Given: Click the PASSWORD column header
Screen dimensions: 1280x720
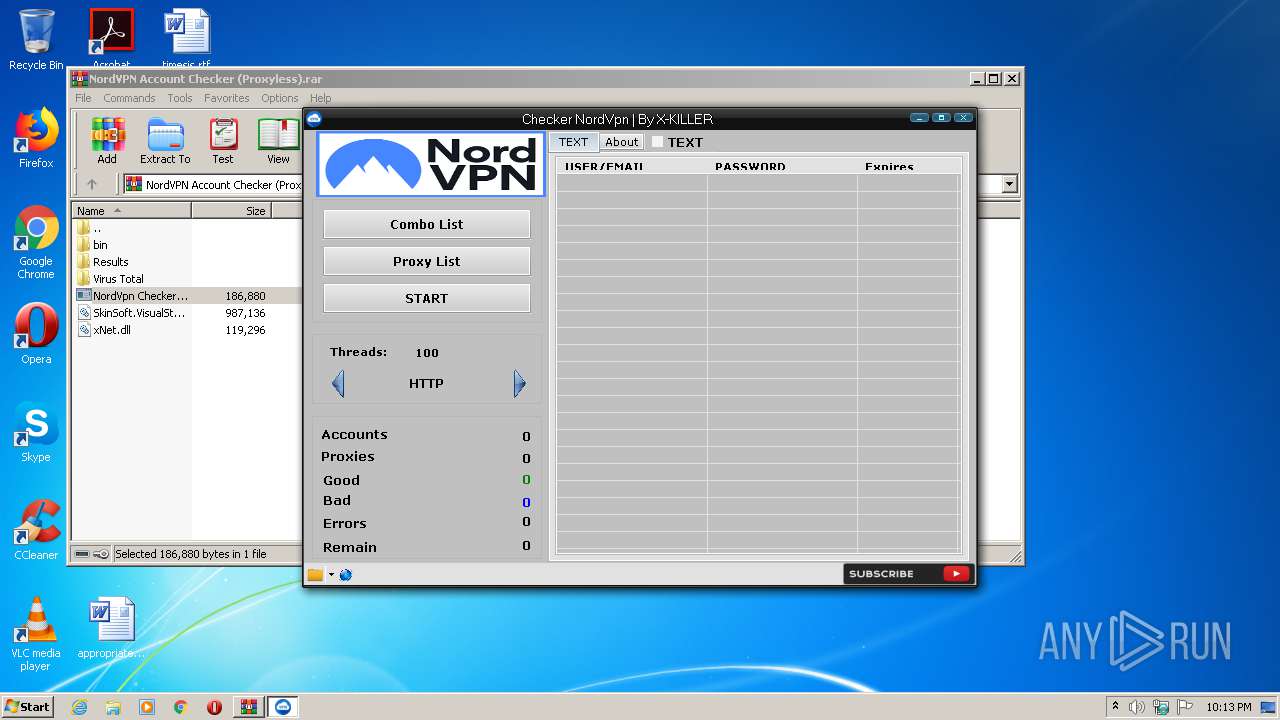Looking at the screenshot, I should [782, 166].
